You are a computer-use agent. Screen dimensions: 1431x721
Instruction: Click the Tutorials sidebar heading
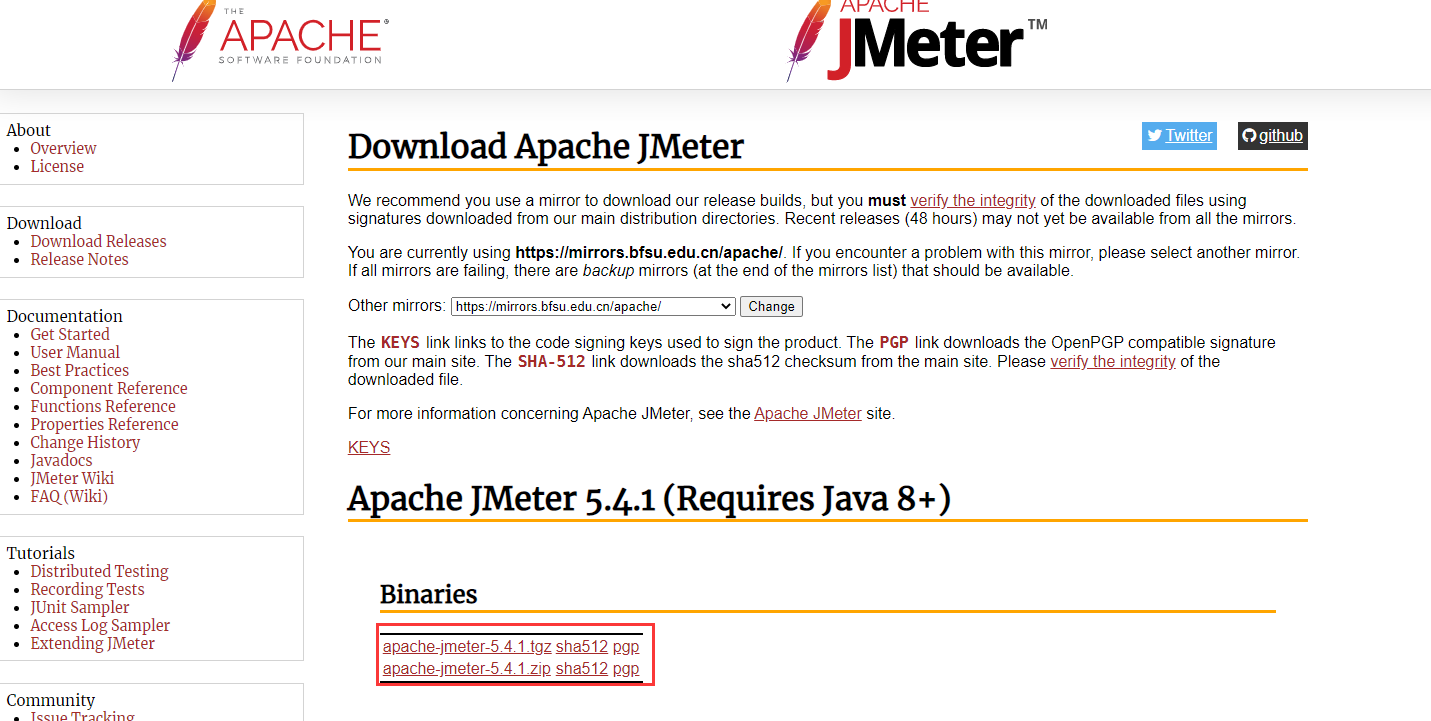[41, 553]
